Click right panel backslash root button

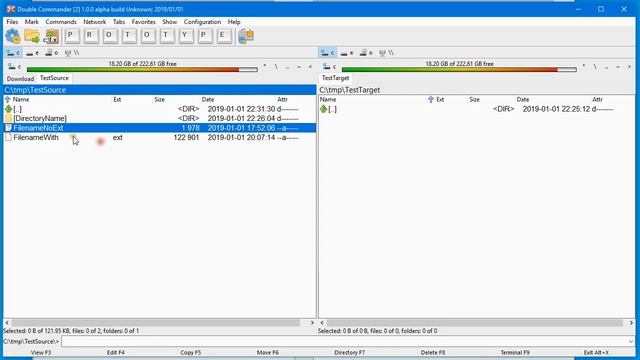click(x=595, y=67)
